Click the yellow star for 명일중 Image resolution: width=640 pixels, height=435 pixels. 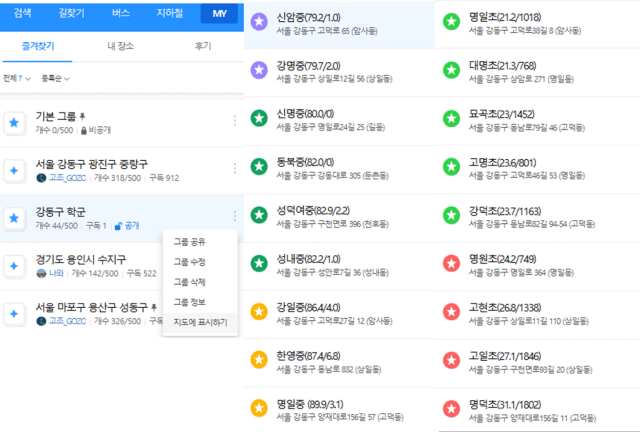pyautogui.click(x=259, y=408)
